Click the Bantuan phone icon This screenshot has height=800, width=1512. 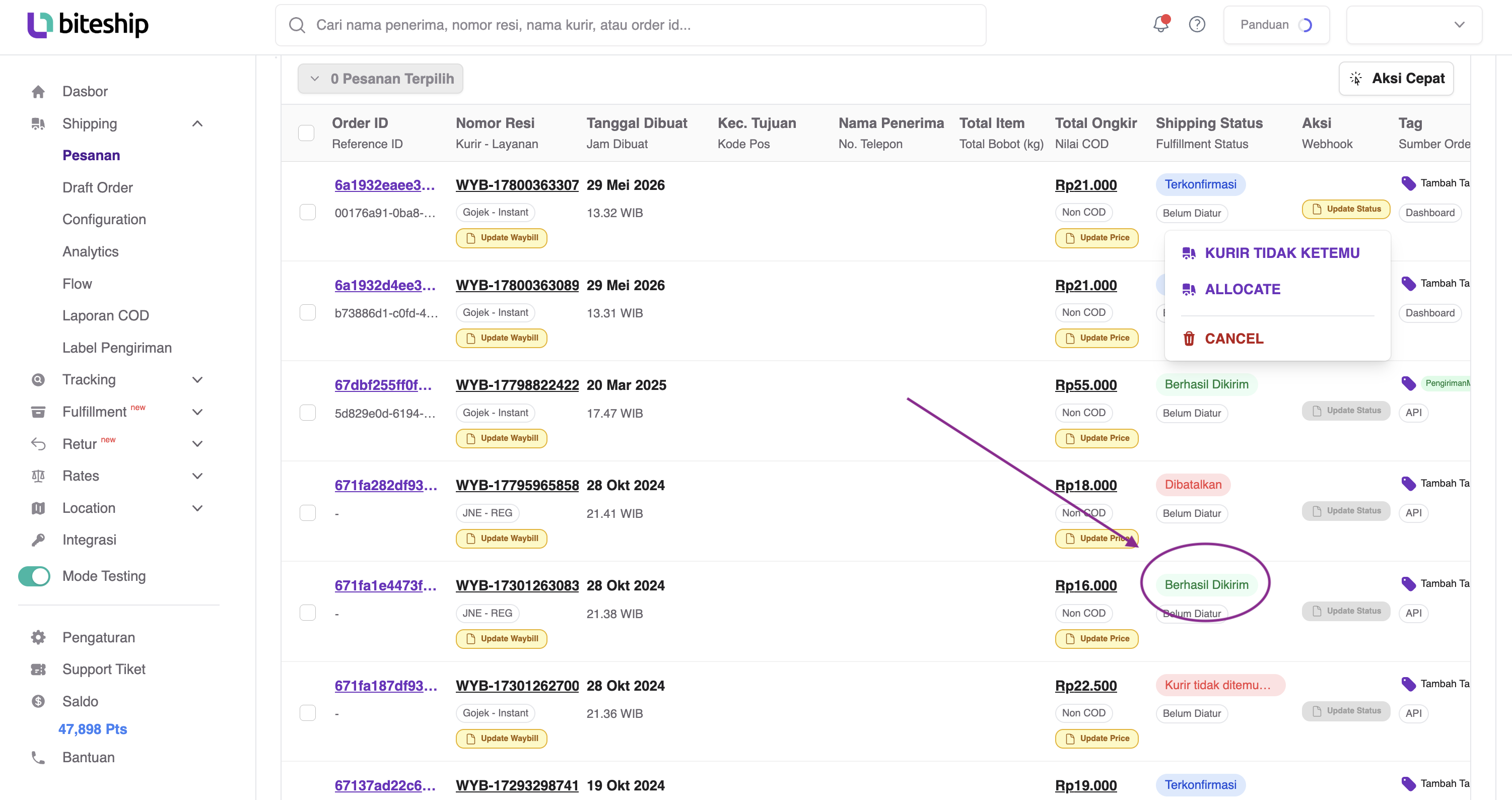click(38, 758)
